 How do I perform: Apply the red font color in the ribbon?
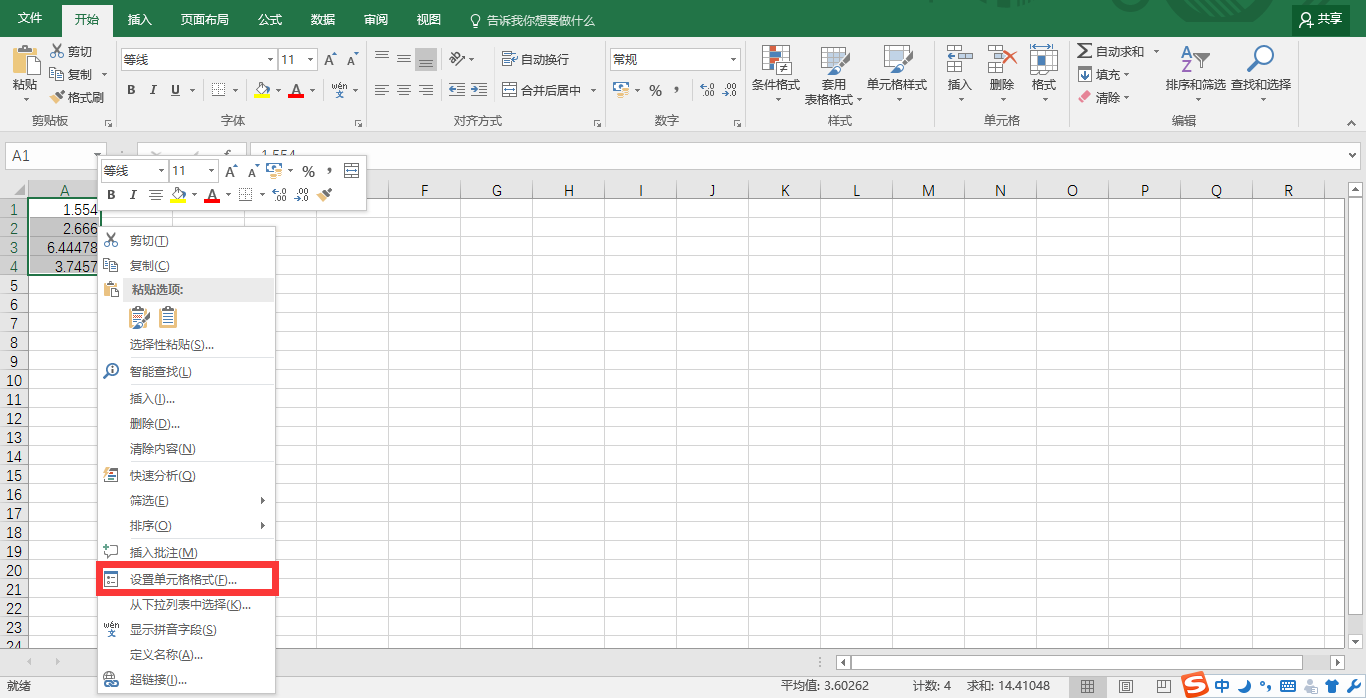[296, 90]
